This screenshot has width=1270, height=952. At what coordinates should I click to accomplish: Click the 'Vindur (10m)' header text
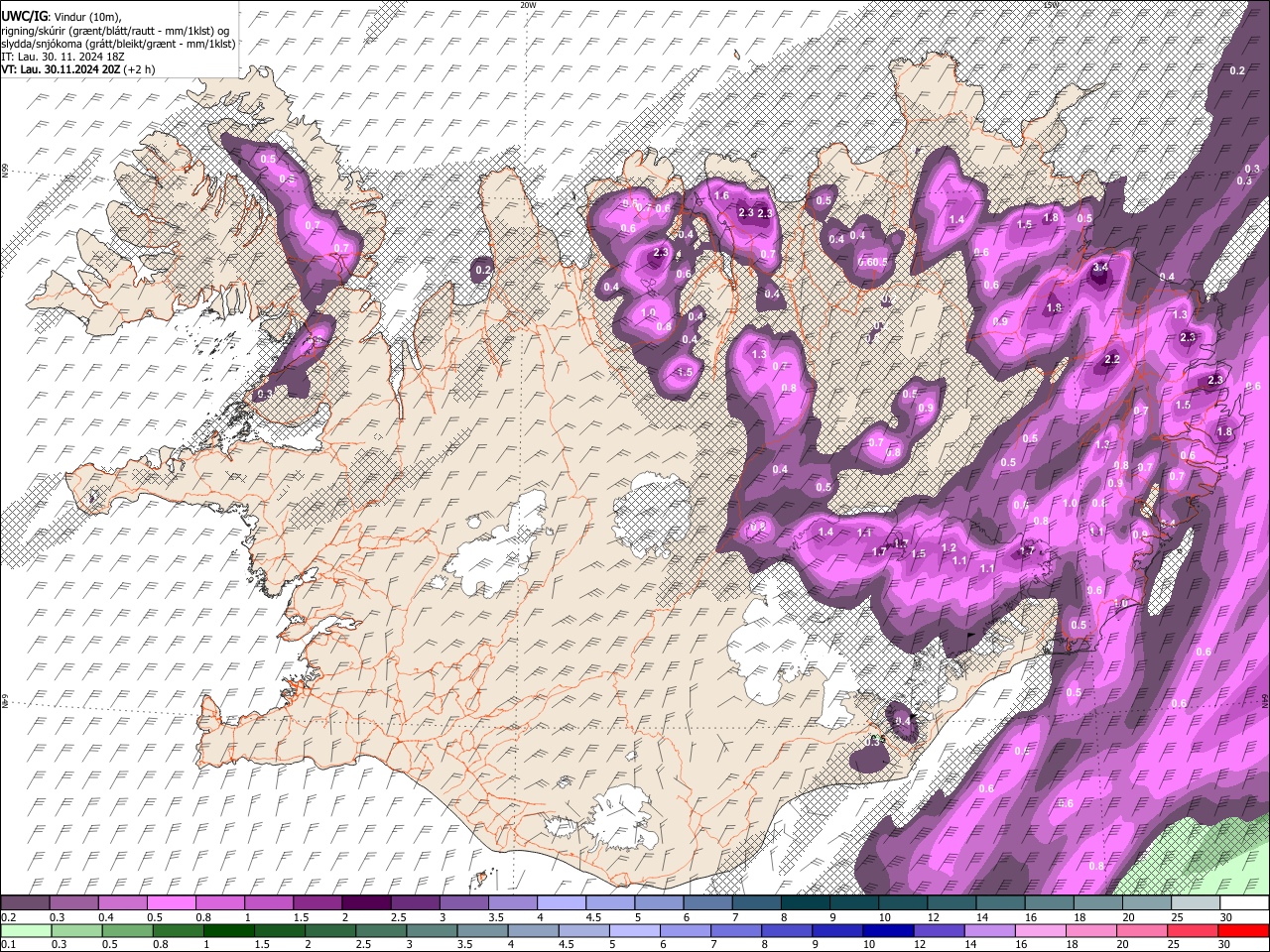86,17
